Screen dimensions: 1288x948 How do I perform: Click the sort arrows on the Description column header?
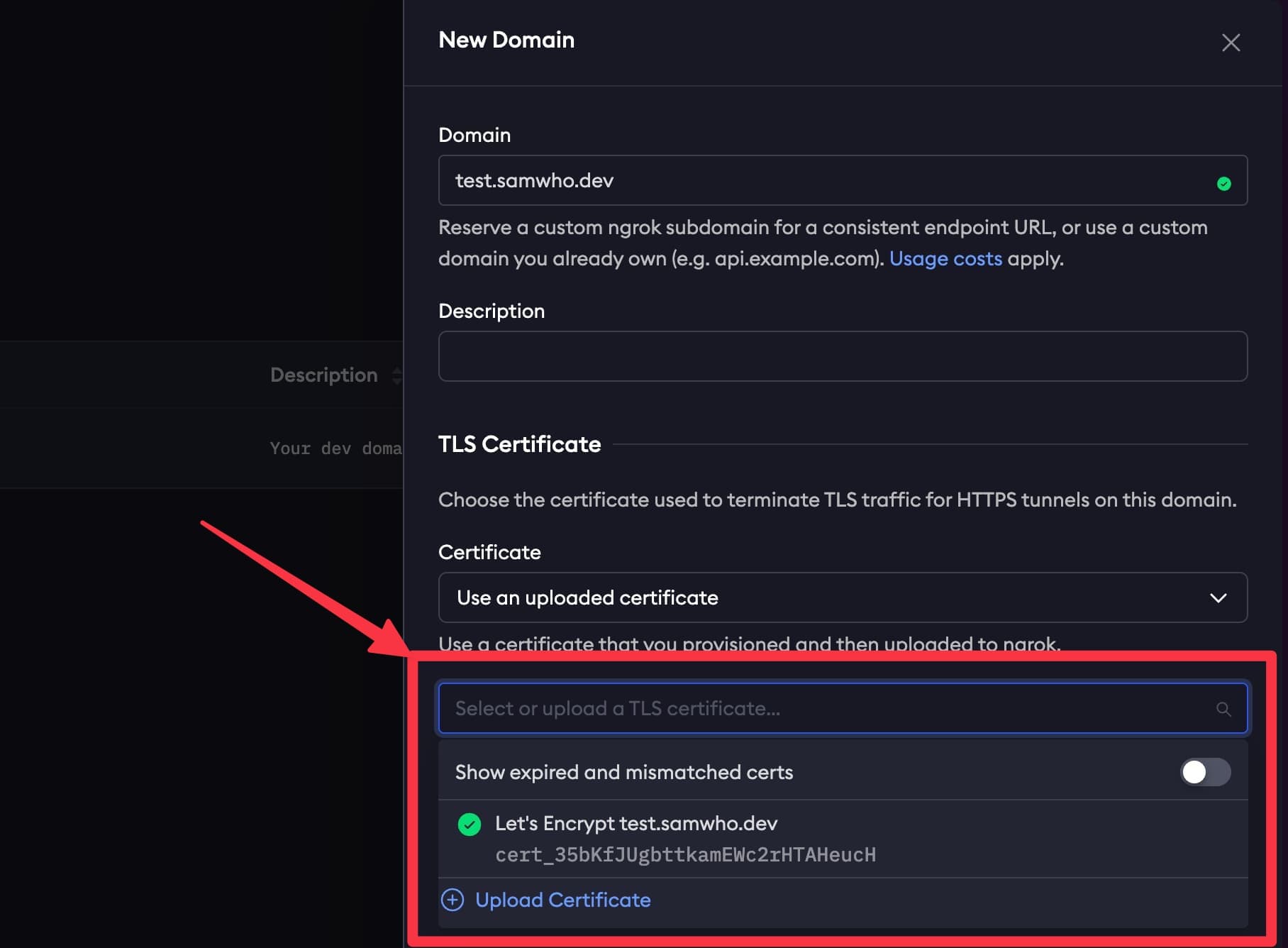pyautogui.click(x=395, y=375)
